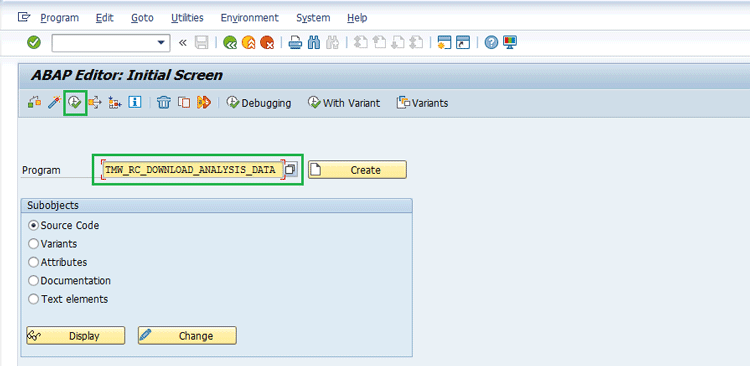Image resolution: width=750 pixels, height=366 pixels.
Task: Click the Print icon in toolbar
Action: pos(295,43)
